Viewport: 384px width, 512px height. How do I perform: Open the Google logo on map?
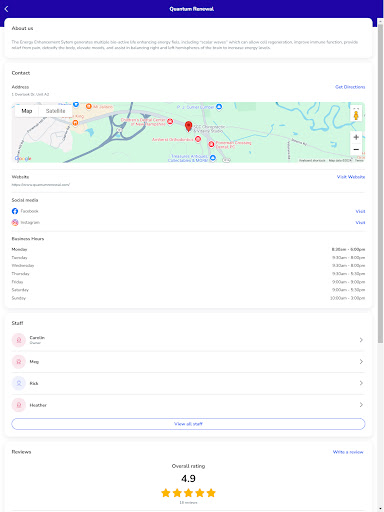coord(23,158)
